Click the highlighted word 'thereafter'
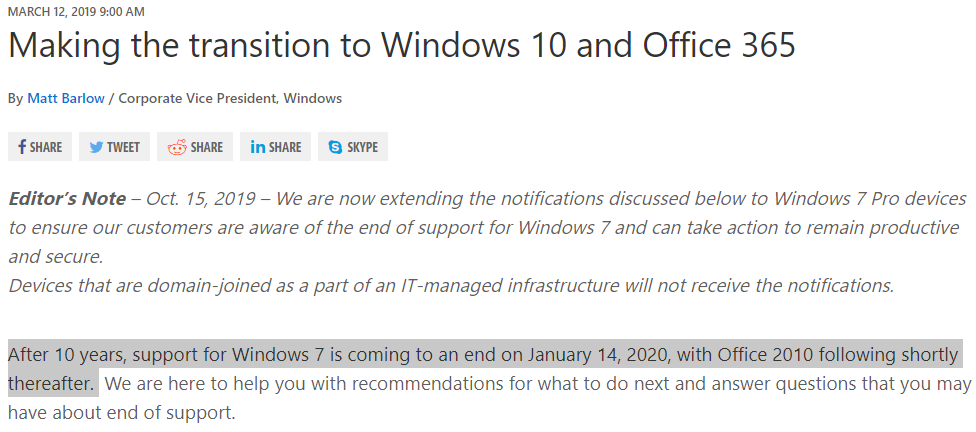Screen dimensions: 976x432 click(51, 384)
